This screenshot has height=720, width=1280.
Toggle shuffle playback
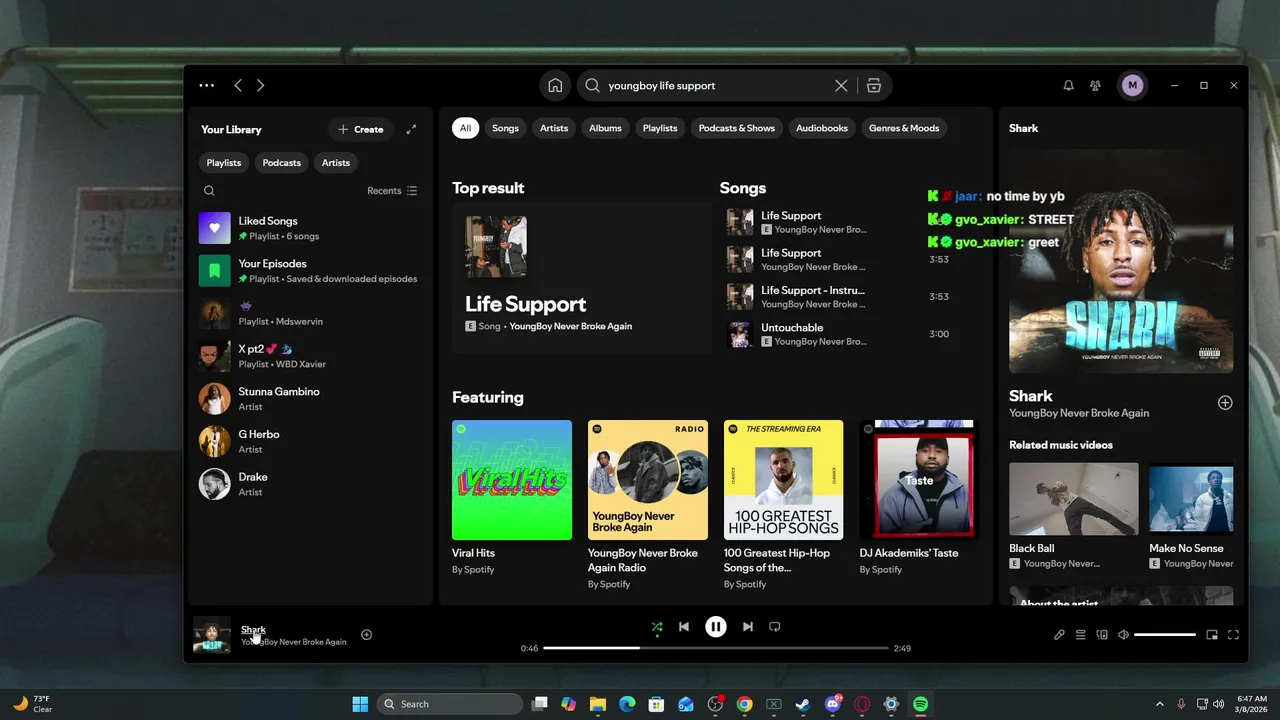click(x=657, y=627)
